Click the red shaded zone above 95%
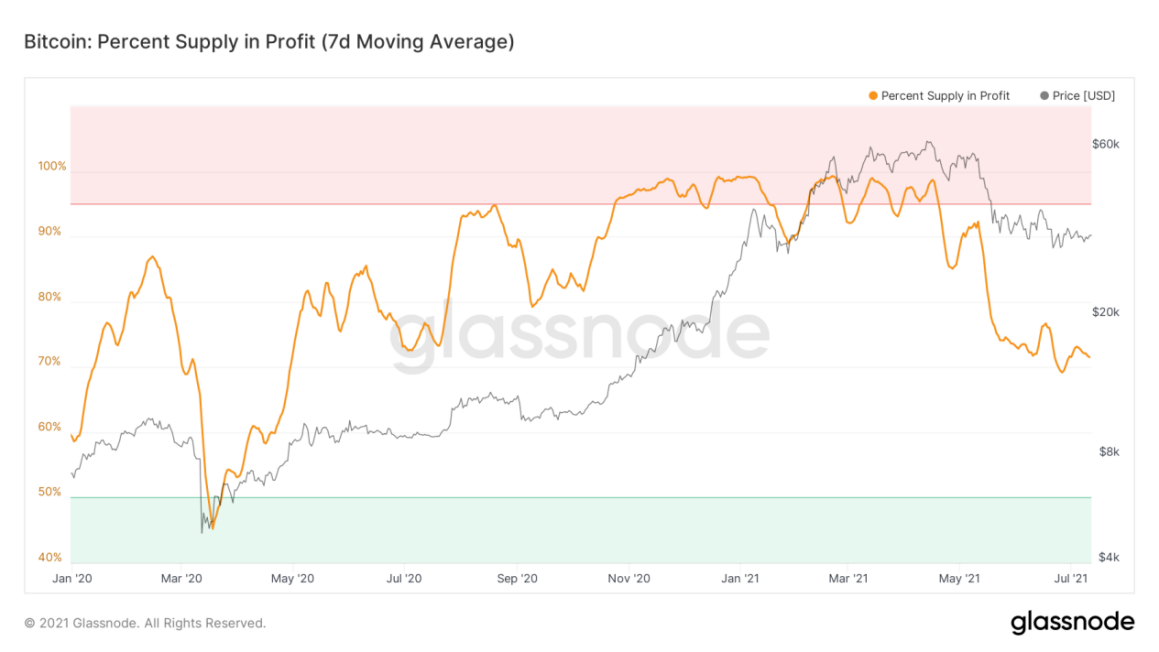1159x652 pixels. coord(400,150)
